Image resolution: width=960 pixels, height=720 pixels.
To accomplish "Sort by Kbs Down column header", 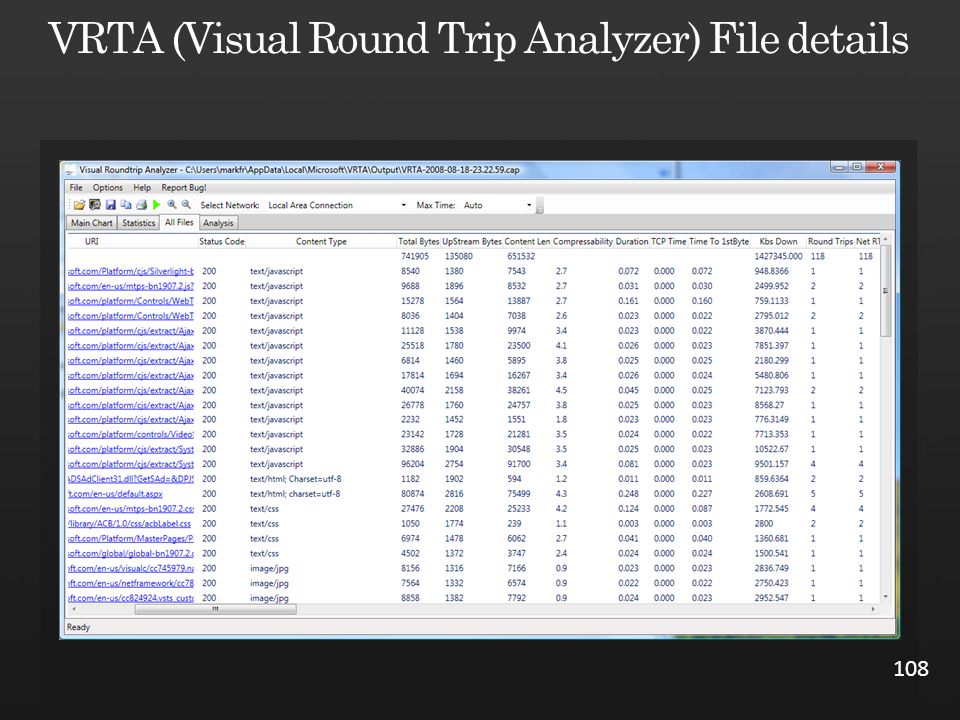I will click(778, 241).
